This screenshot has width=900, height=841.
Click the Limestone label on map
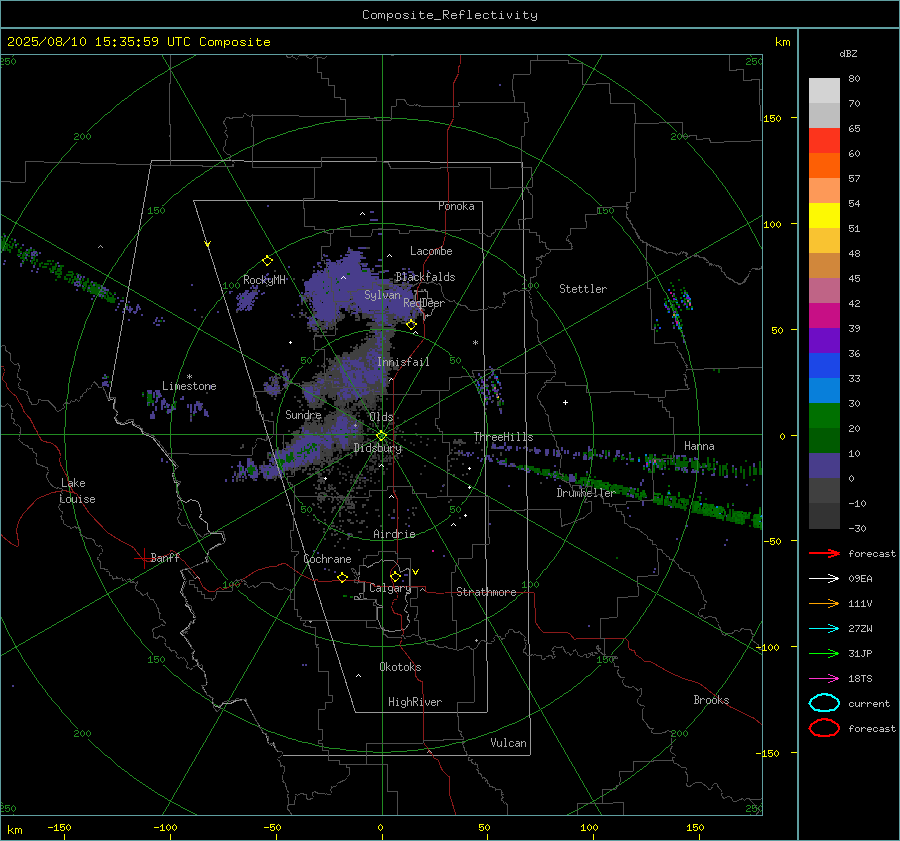[189, 386]
